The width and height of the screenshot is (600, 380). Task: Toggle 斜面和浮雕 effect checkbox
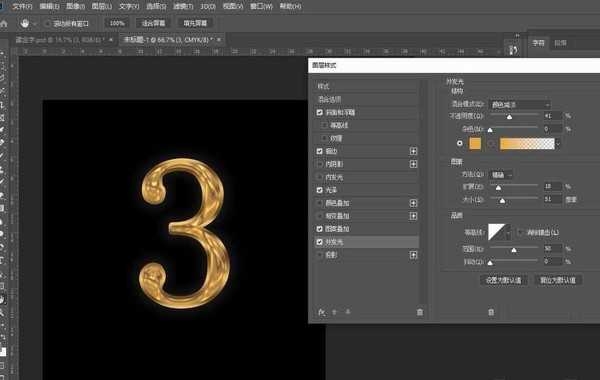(x=320, y=113)
